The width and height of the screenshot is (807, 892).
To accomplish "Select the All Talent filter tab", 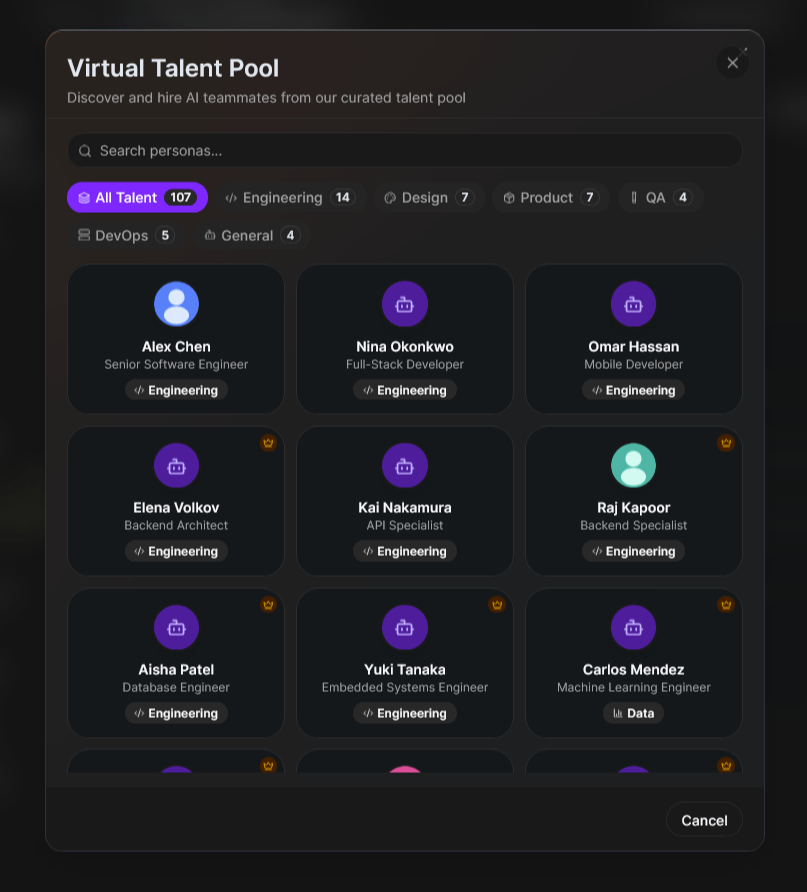I will click(x=137, y=198).
